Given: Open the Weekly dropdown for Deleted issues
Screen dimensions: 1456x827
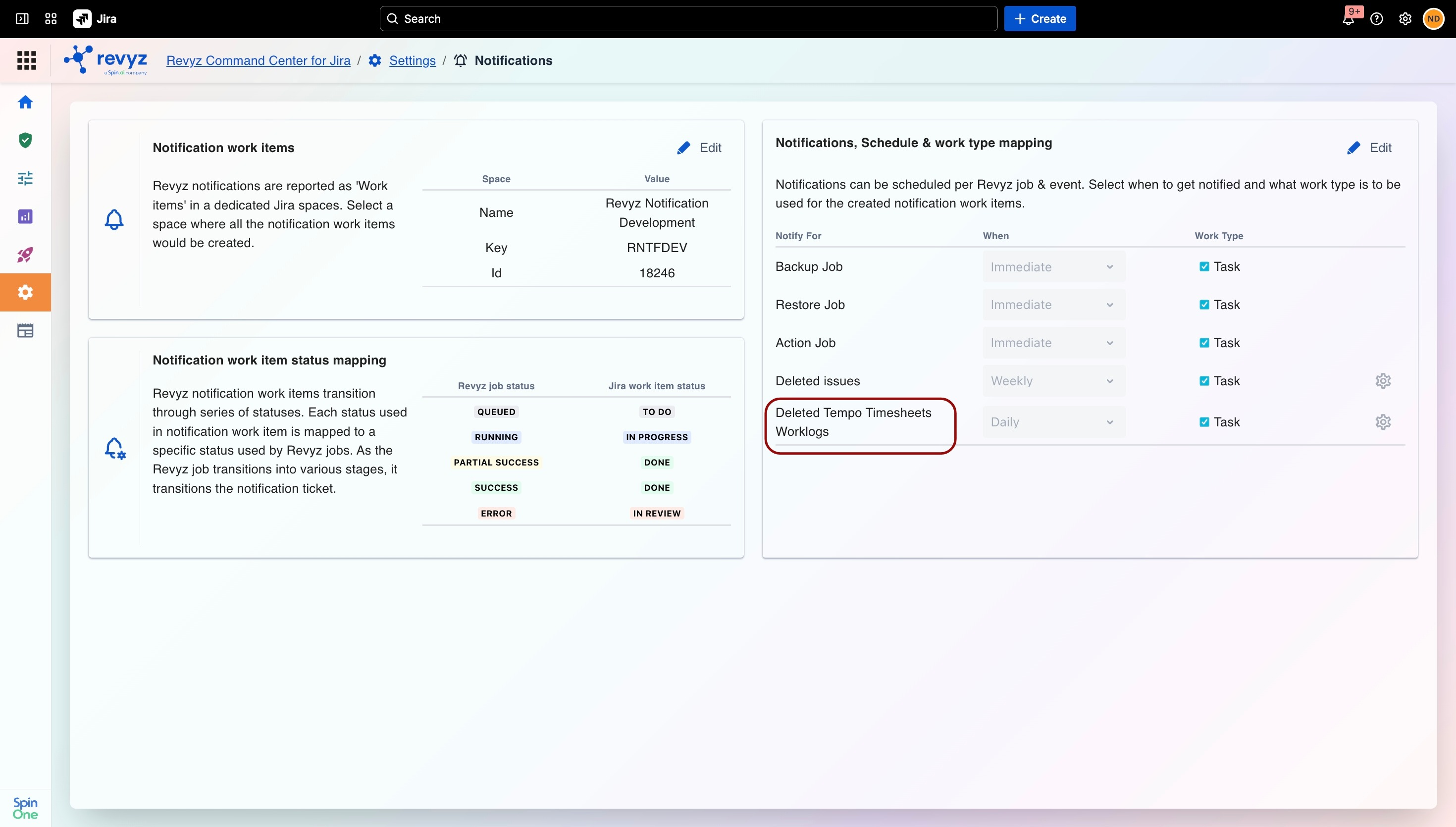Looking at the screenshot, I should 1053,381.
